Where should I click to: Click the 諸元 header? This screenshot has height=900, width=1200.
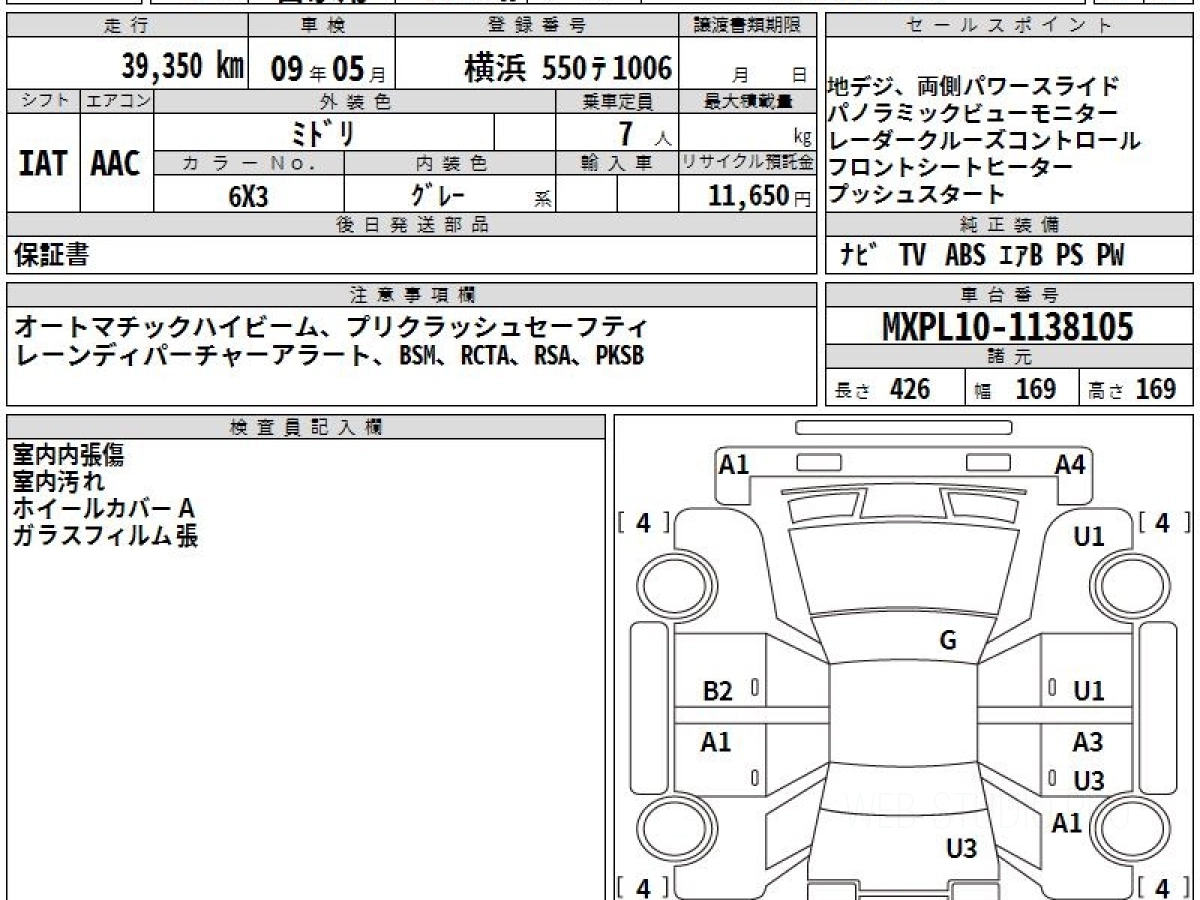click(1009, 357)
